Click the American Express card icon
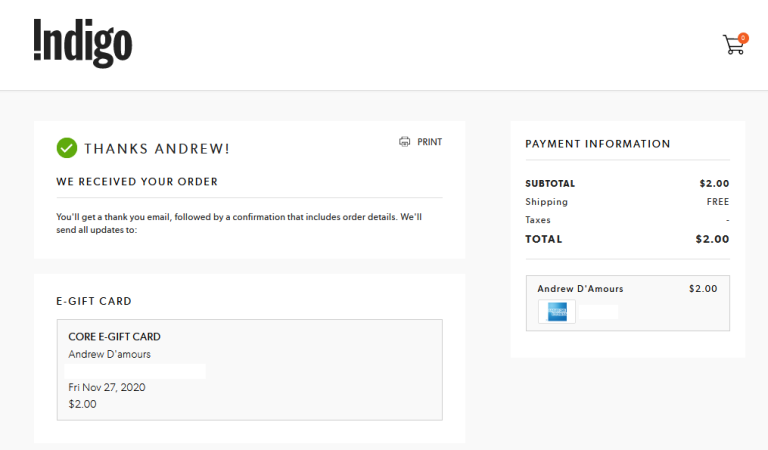The image size is (768, 450). [557, 312]
